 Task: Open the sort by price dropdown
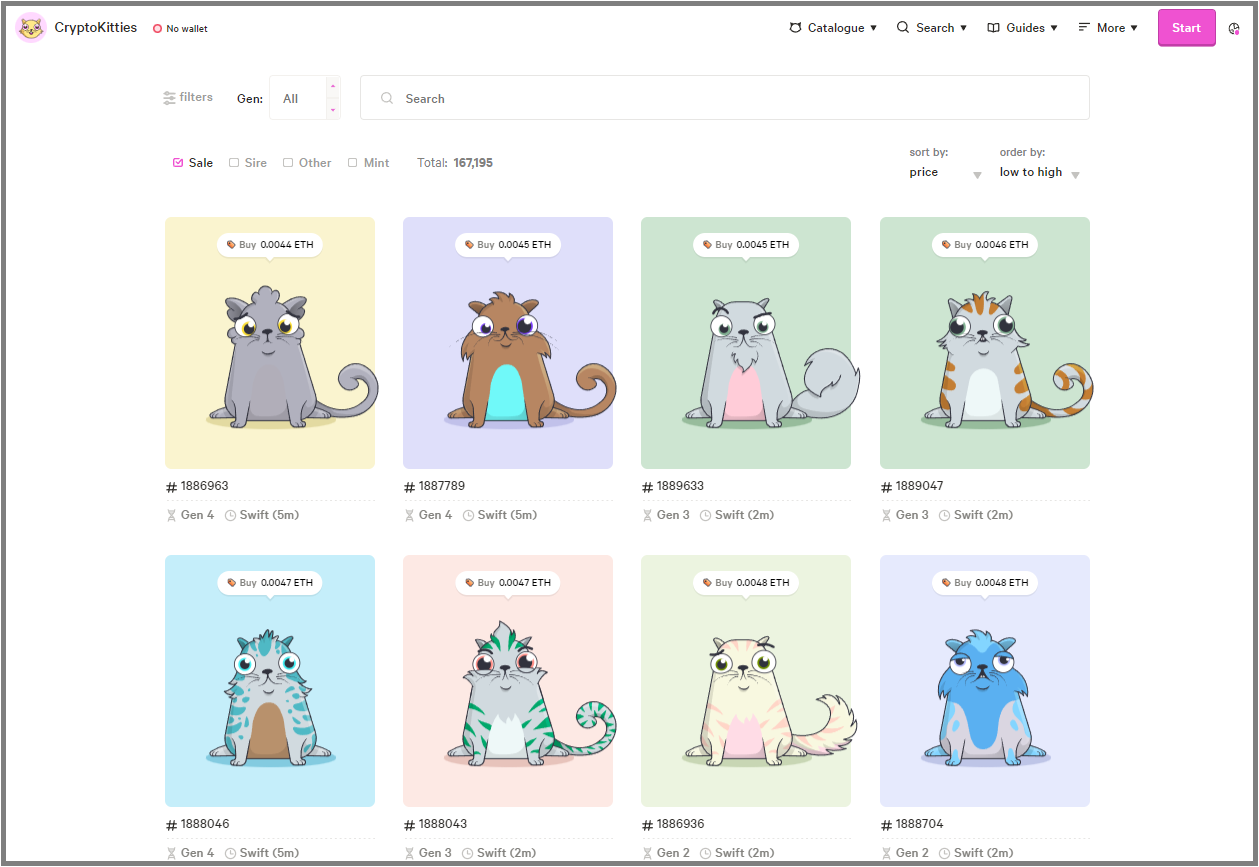click(x=945, y=173)
